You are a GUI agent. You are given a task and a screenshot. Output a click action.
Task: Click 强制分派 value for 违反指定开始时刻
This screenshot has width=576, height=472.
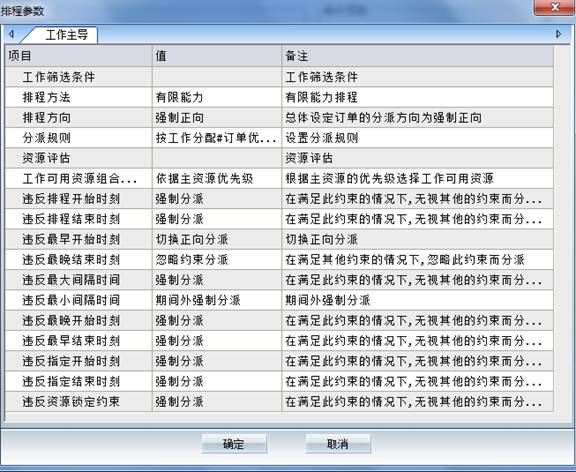click(x=217, y=361)
